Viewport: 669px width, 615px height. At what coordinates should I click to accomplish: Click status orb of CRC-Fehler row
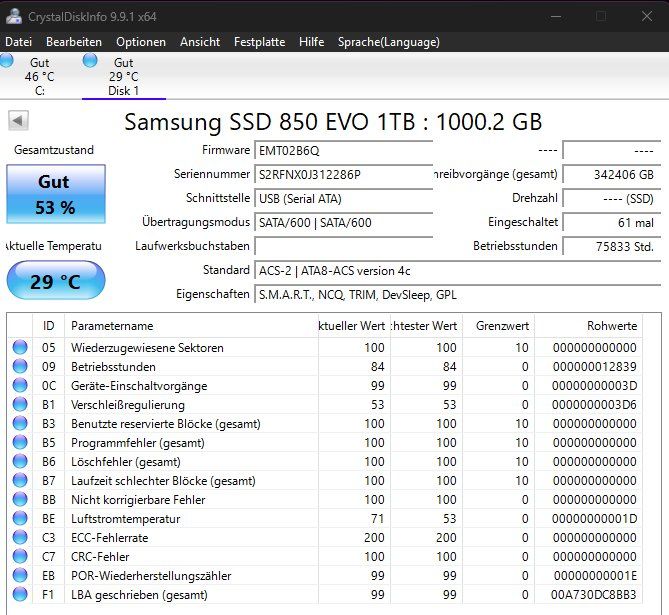tap(20, 556)
